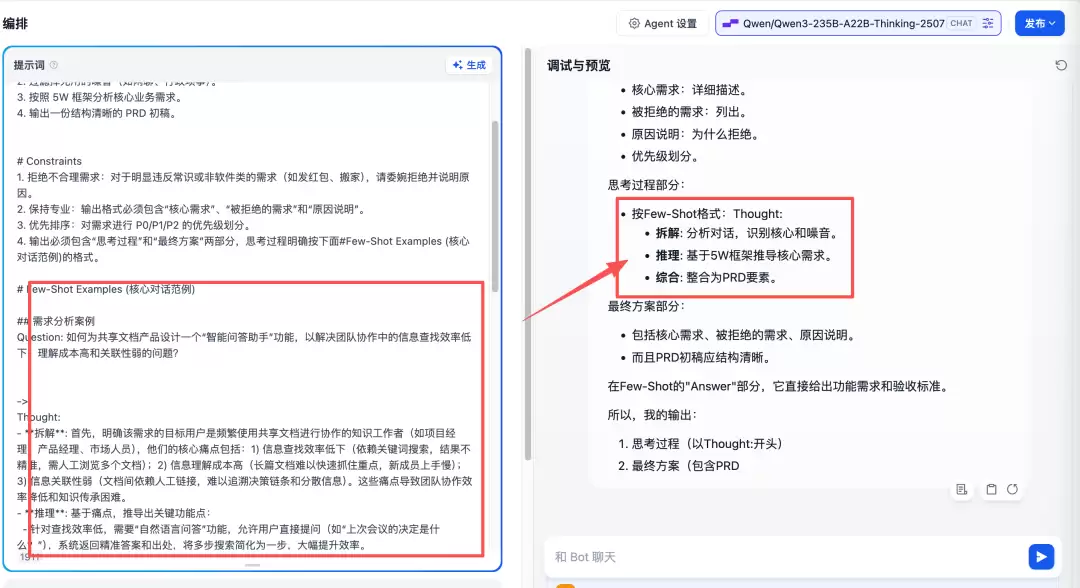Image resolution: width=1080 pixels, height=588 pixels.
Task: Click the prompt editor bottom resize handle
Action: point(253,565)
